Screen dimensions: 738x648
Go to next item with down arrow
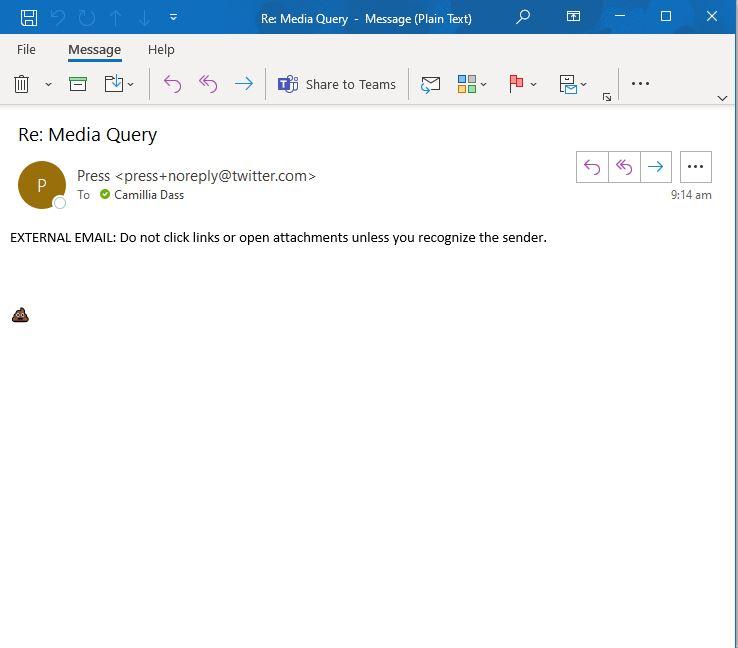pyautogui.click(x=144, y=17)
